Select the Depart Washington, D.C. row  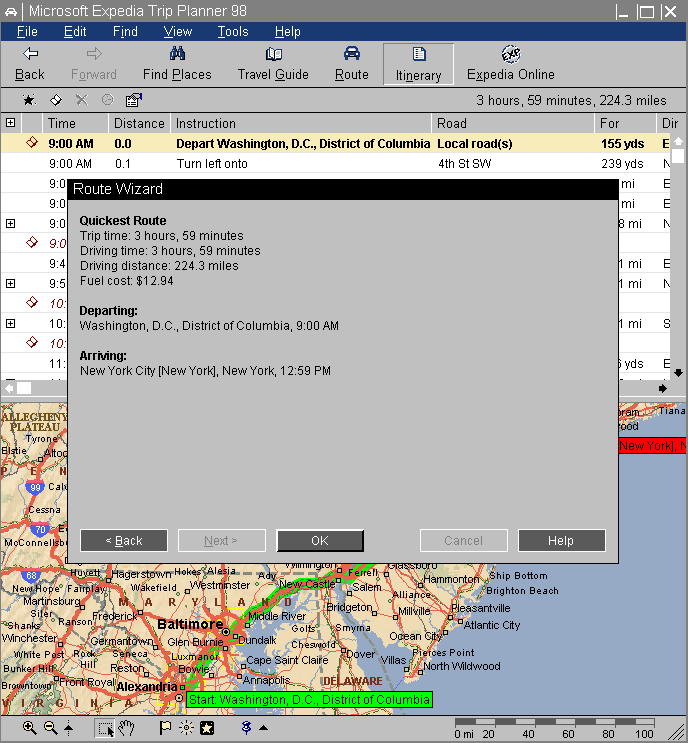(x=335, y=143)
